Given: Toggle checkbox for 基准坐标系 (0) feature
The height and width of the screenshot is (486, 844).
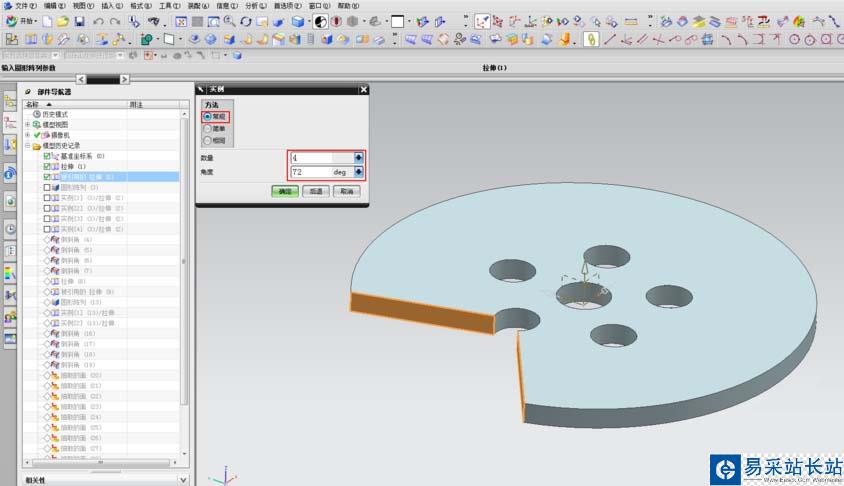Looking at the screenshot, I should click(47, 156).
